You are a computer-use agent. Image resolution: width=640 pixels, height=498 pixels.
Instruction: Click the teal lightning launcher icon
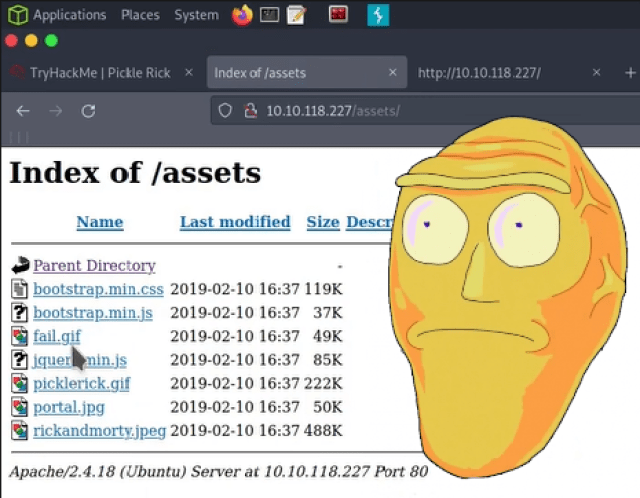378,15
